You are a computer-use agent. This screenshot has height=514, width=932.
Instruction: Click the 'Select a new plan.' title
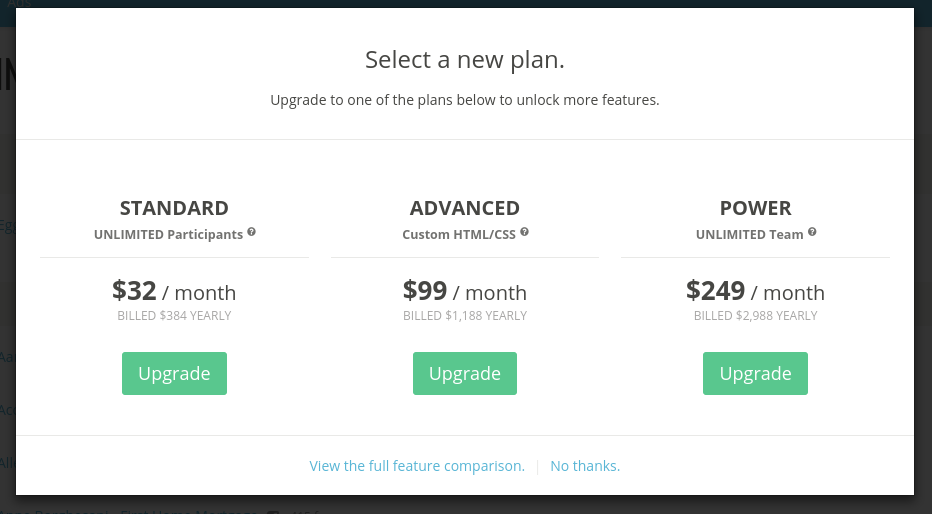click(x=465, y=60)
